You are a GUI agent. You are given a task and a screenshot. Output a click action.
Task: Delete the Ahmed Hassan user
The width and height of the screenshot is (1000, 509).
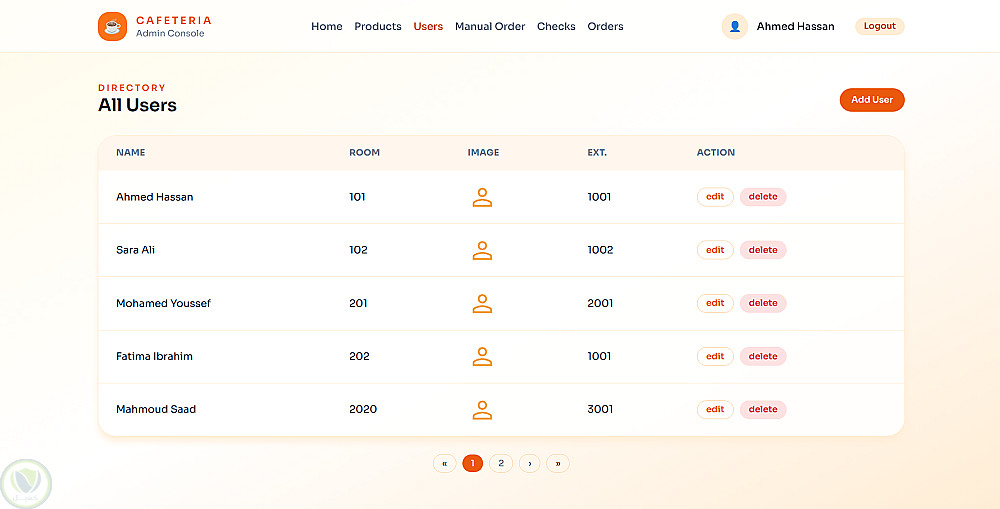pyautogui.click(x=763, y=196)
